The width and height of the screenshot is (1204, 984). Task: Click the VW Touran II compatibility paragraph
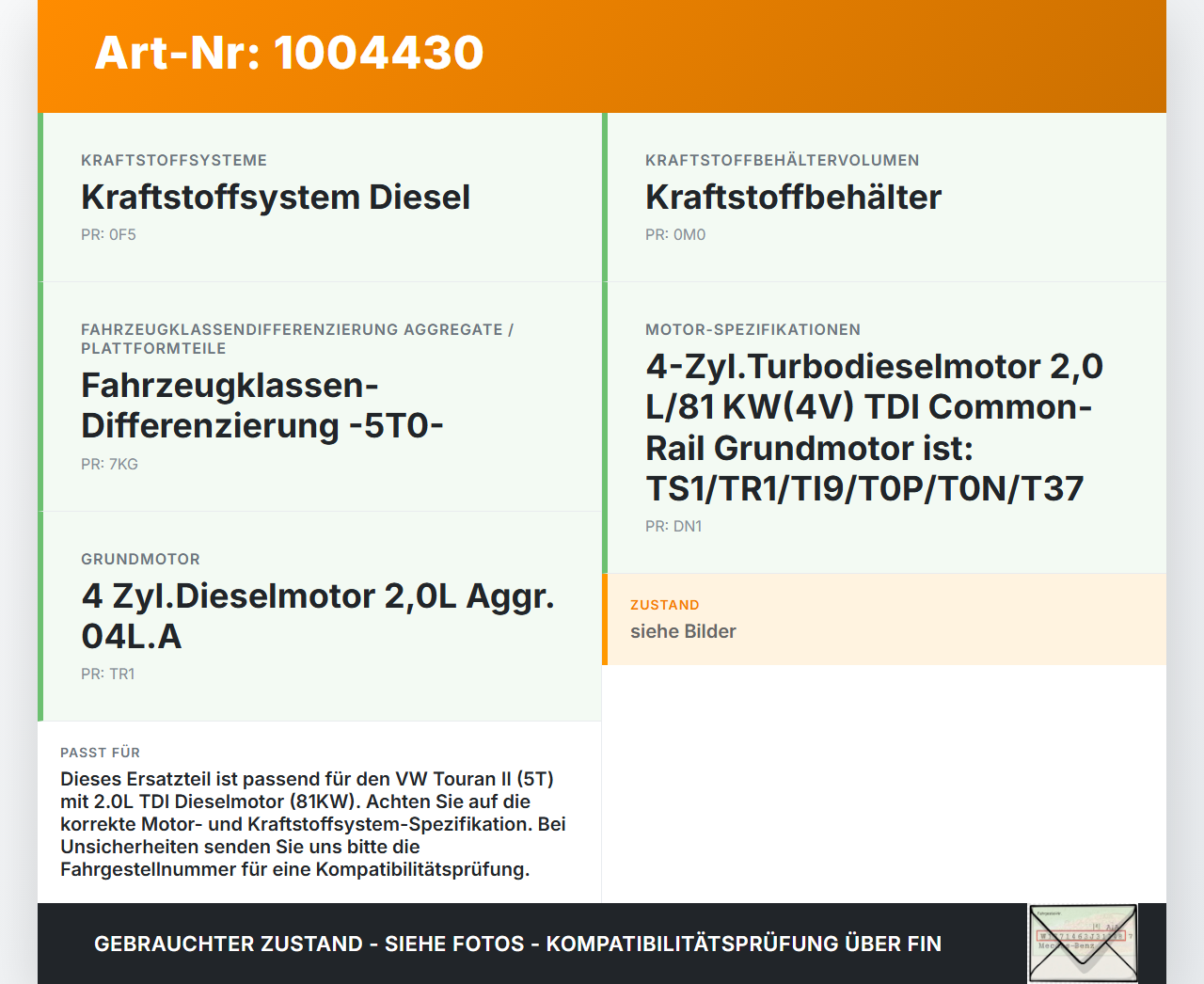click(x=313, y=824)
